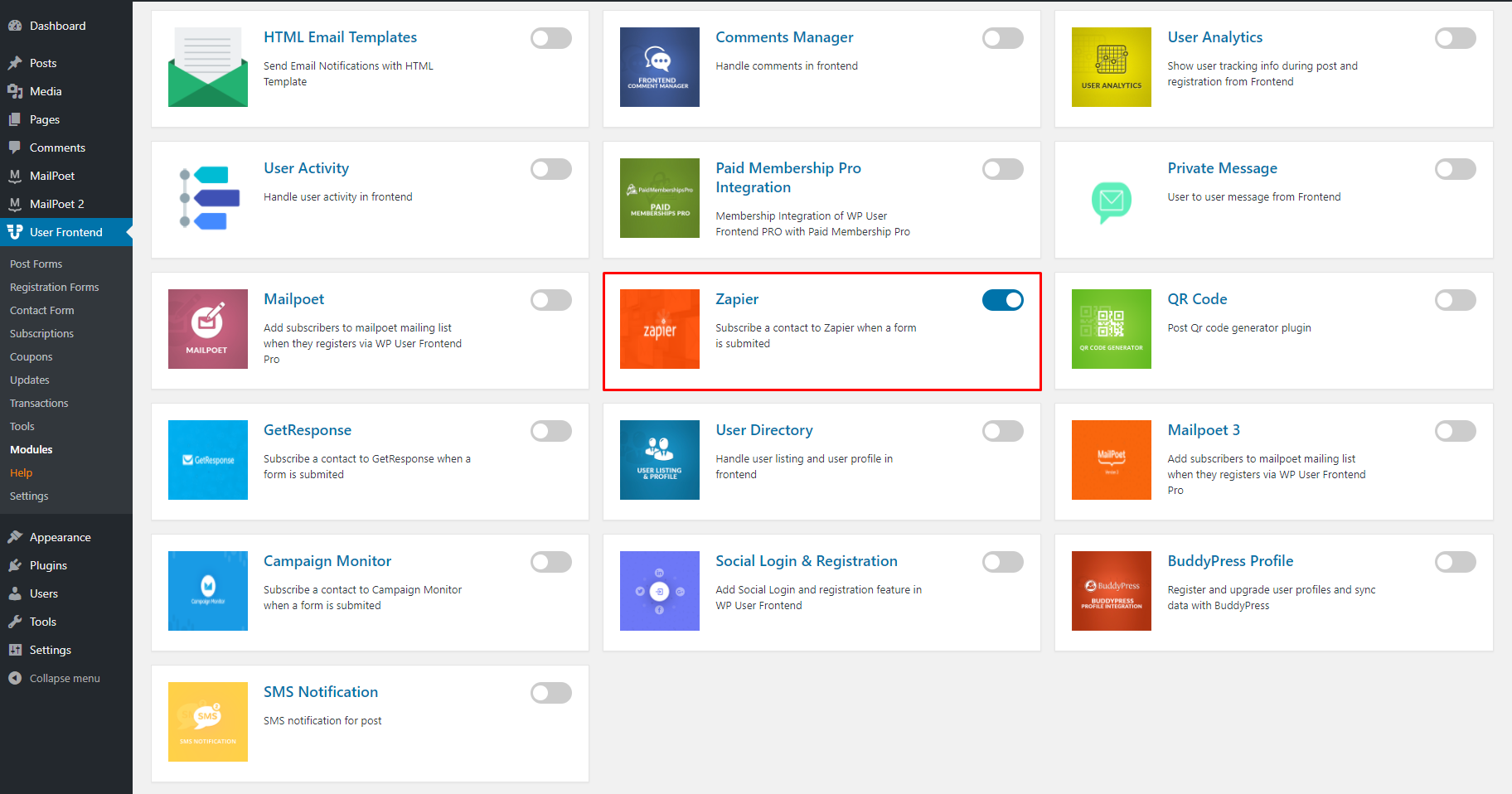Click the BuddyPress Profile module icon
The image size is (1512, 794).
click(x=1111, y=591)
